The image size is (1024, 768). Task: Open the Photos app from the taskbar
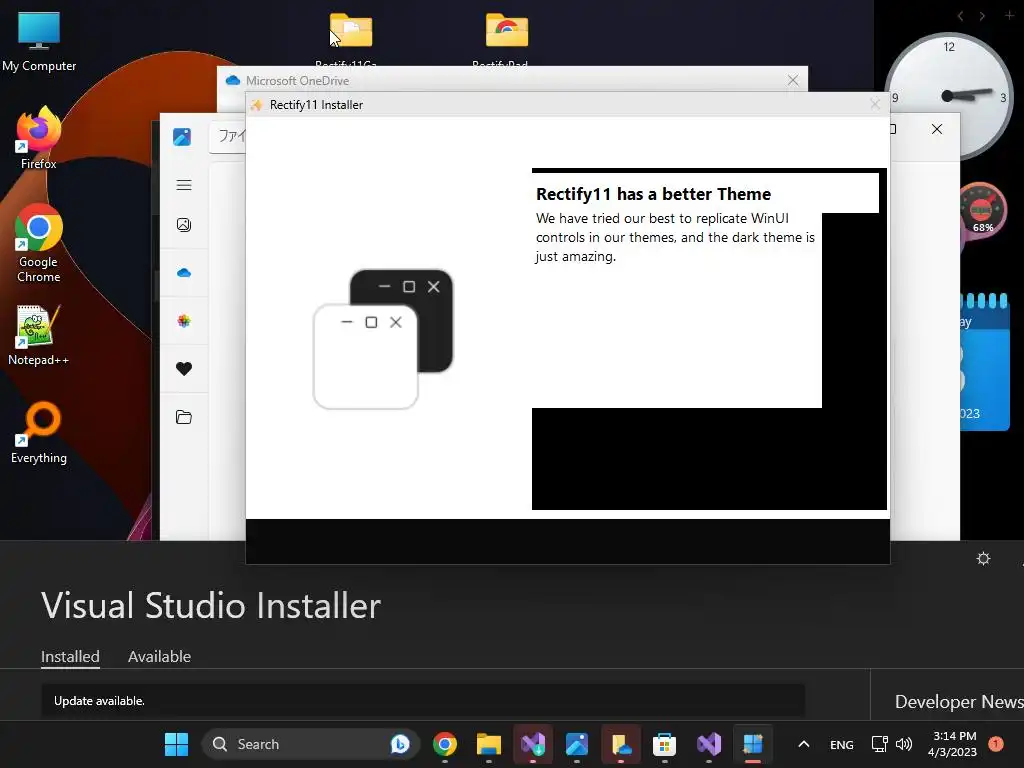[x=577, y=744]
